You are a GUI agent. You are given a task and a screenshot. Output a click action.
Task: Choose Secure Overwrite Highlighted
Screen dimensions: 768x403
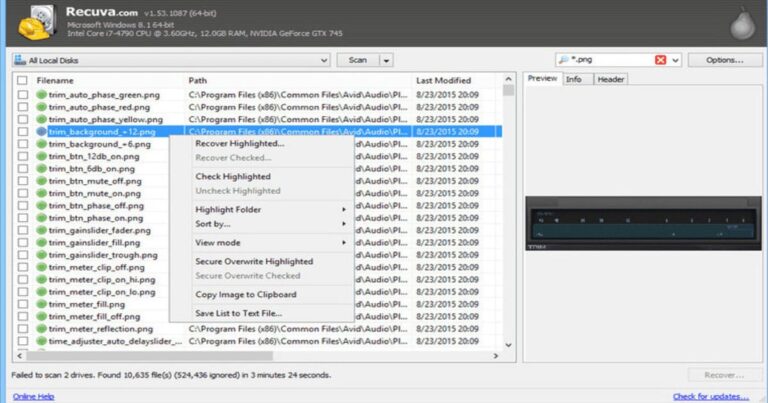[x=254, y=261]
